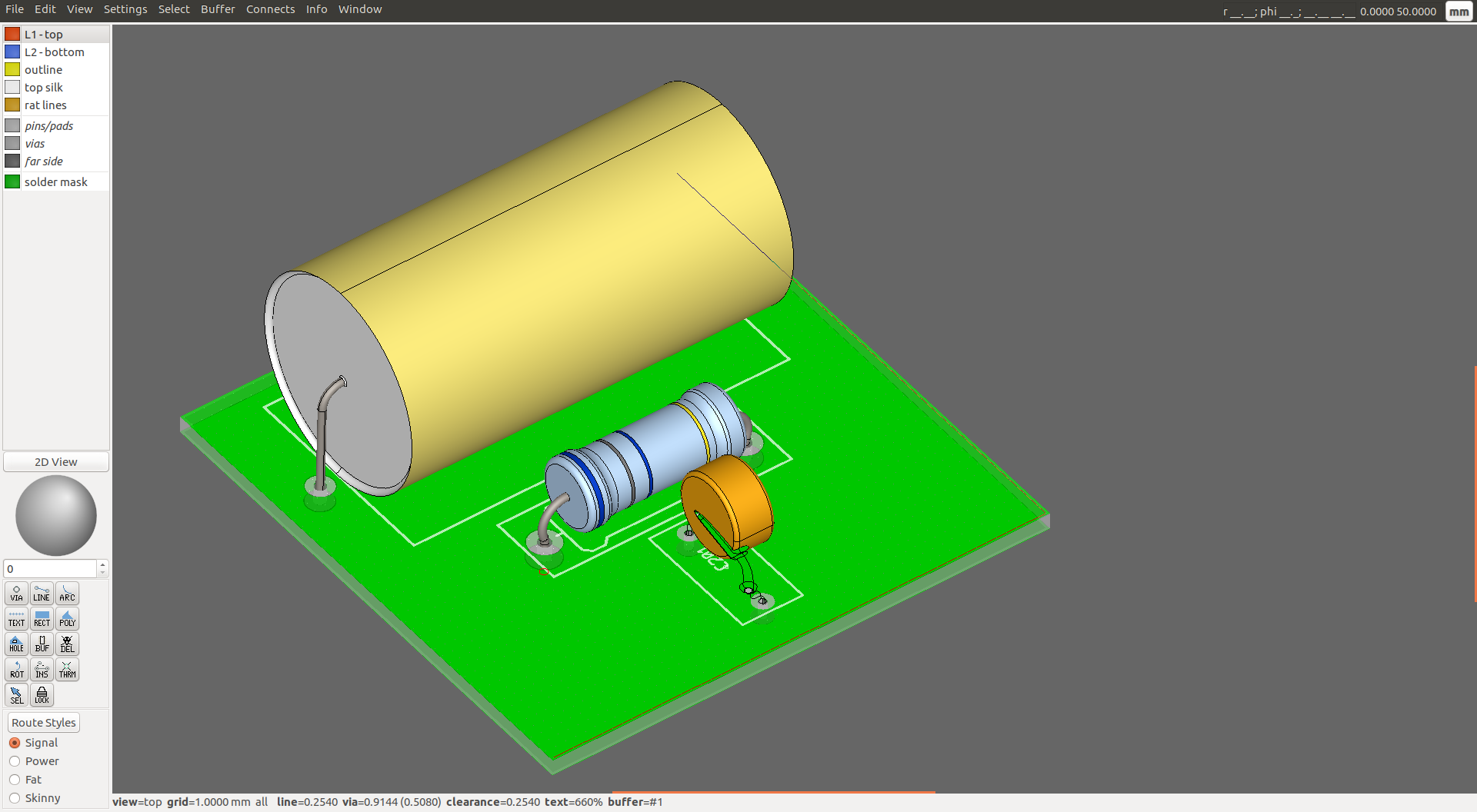Image resolution: width=1477 pixels, height=812 pixels.
Task: Select the ROT rotate tool
Action: (16, 670)
